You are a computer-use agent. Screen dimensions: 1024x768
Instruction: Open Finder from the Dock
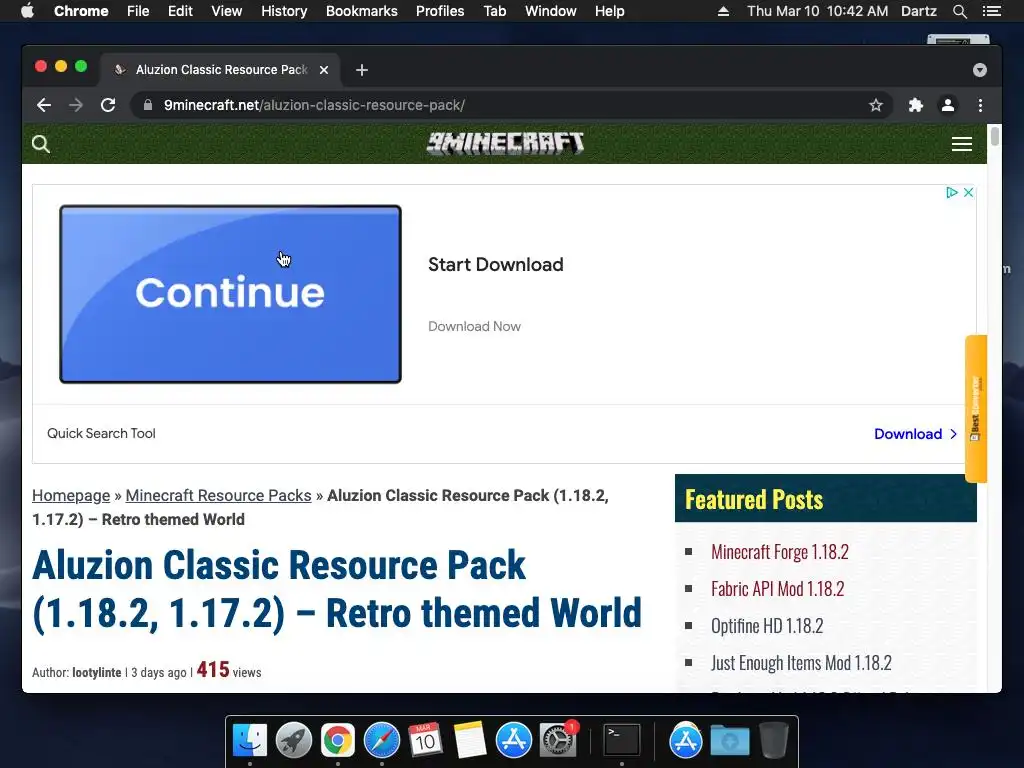coord(249,741)
